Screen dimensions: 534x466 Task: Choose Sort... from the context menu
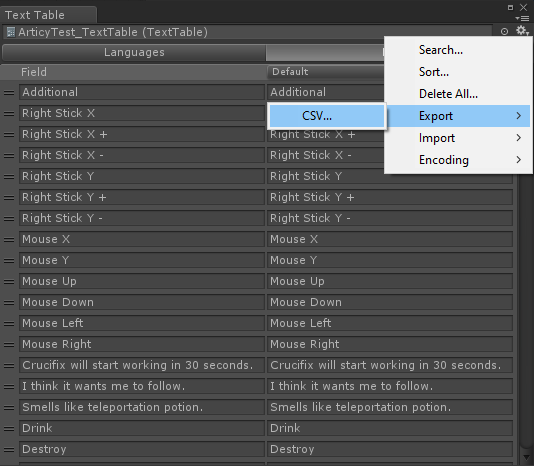coord(457,72)
